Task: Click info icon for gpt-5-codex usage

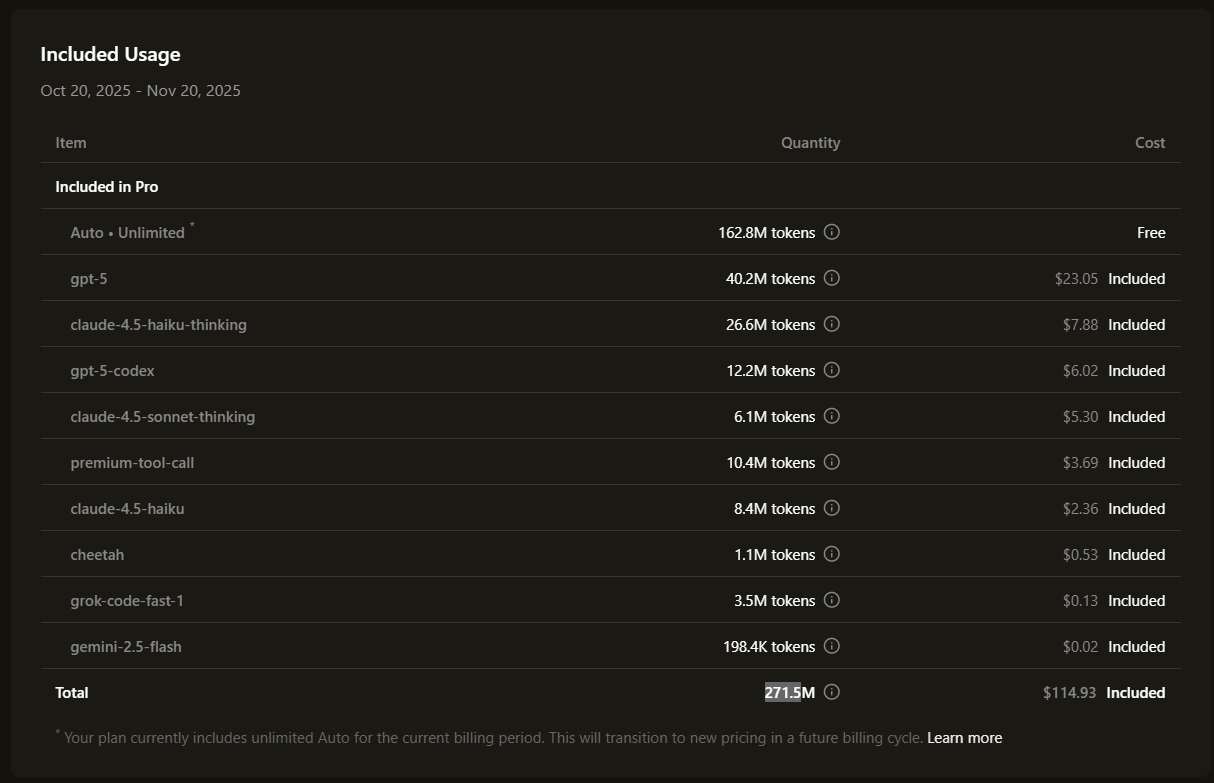Action: coord(832,370)
